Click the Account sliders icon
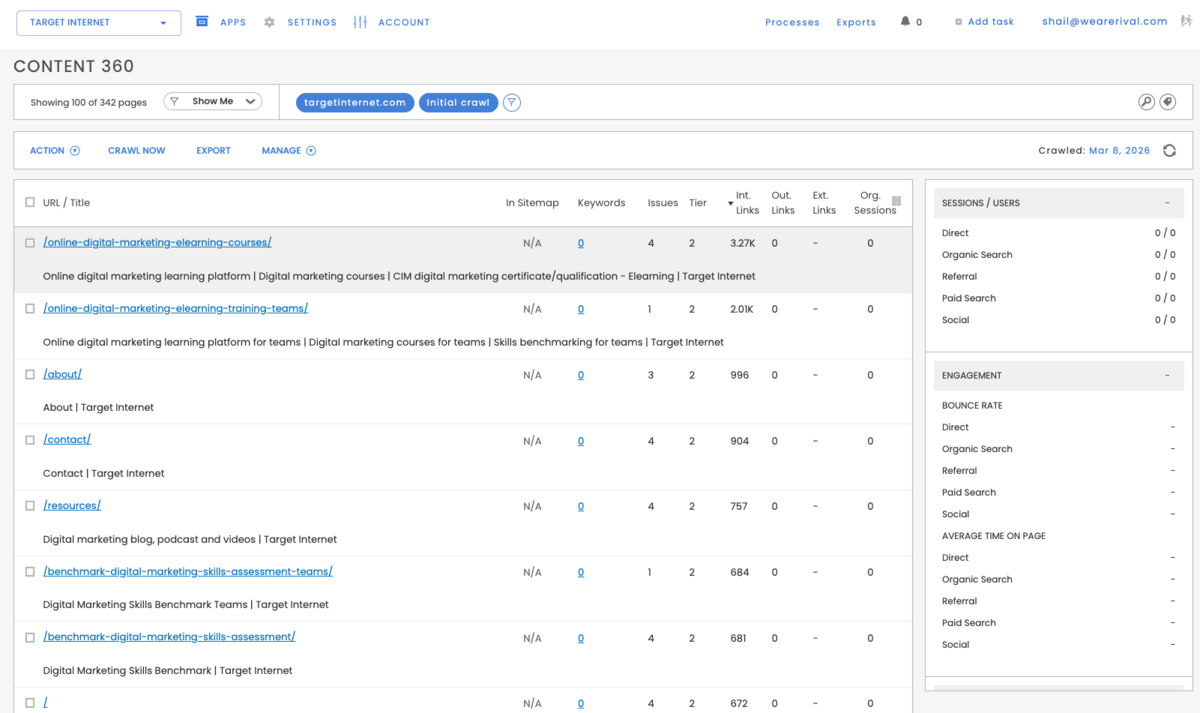This screenshot has height=713, width=1200. 360,22
